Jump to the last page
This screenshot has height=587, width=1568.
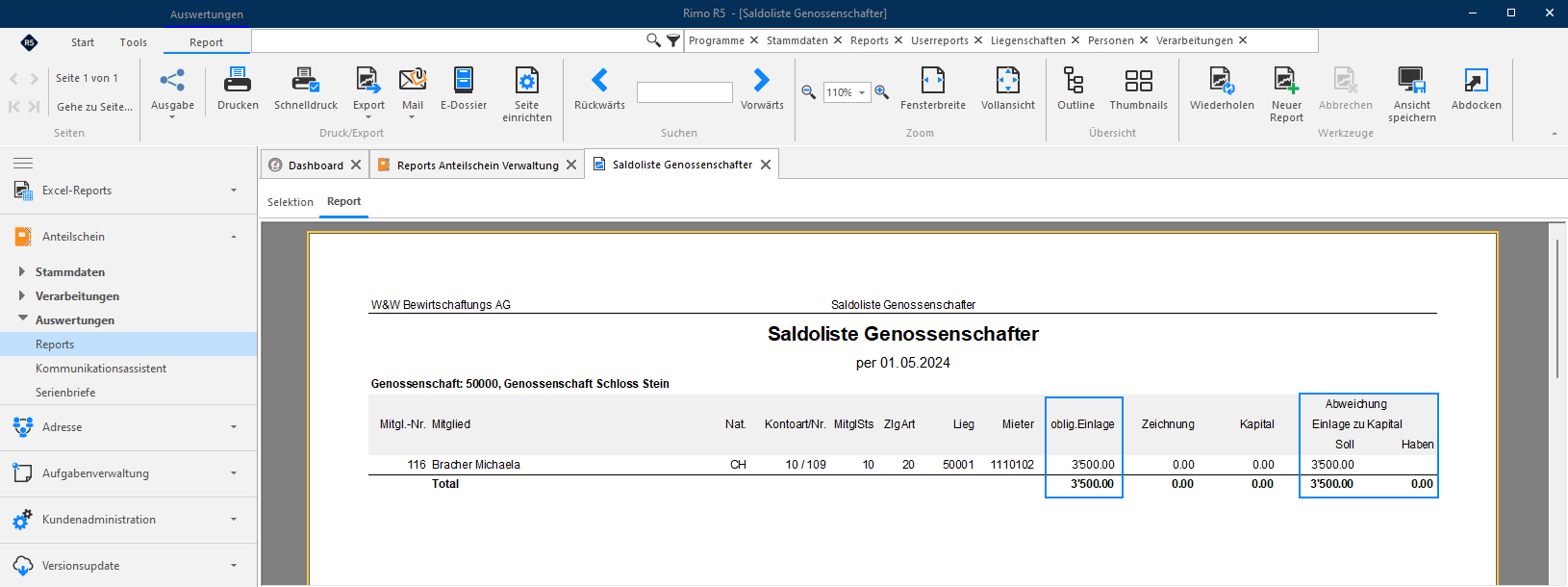(x=35, y=107)
